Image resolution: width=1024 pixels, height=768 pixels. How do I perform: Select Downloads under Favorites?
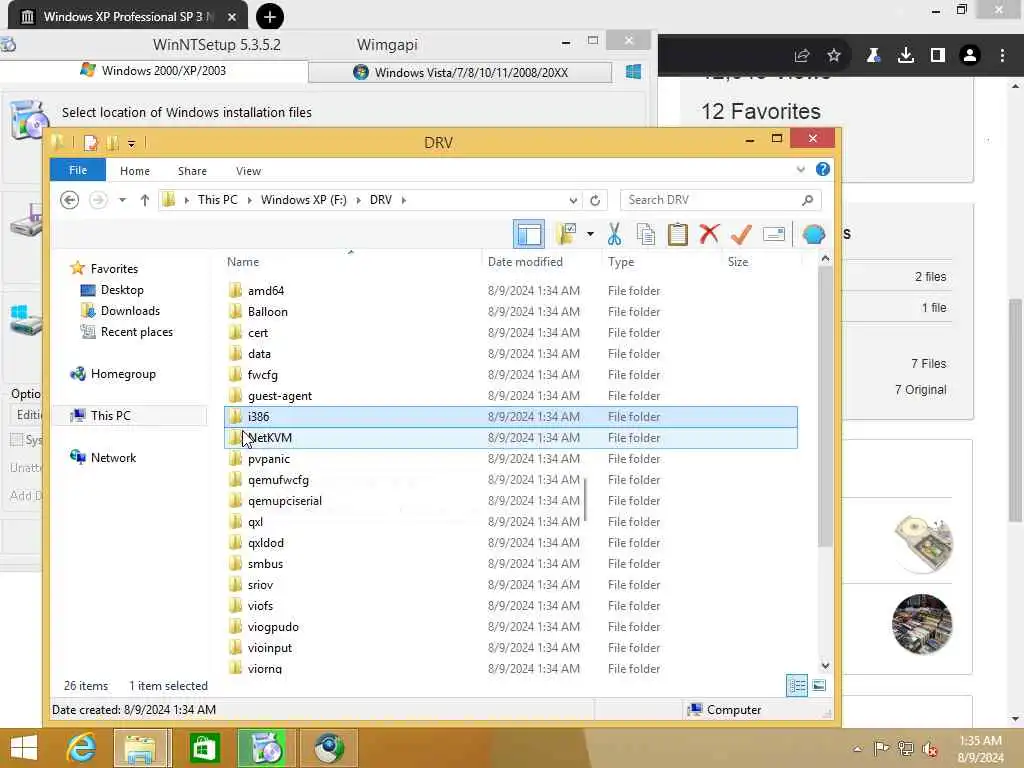tap(130, 311)
